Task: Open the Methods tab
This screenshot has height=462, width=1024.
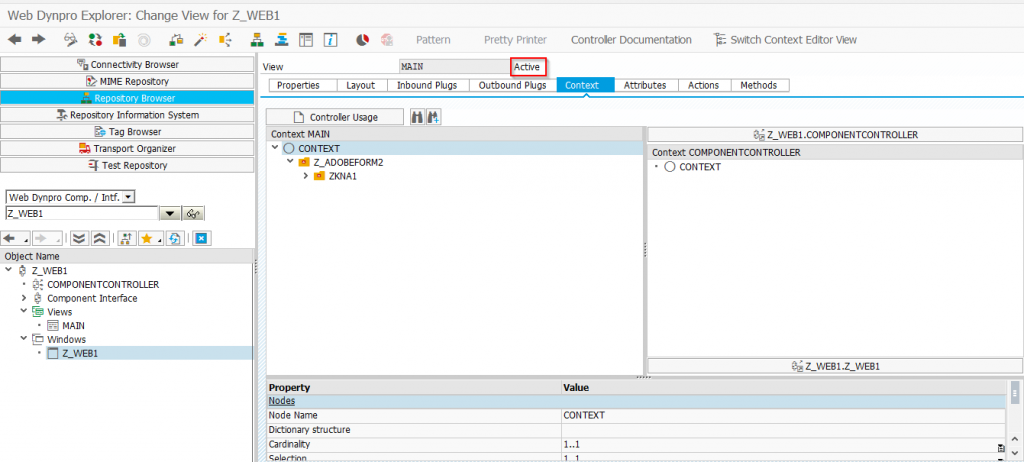Action: [x=759, y=85]
